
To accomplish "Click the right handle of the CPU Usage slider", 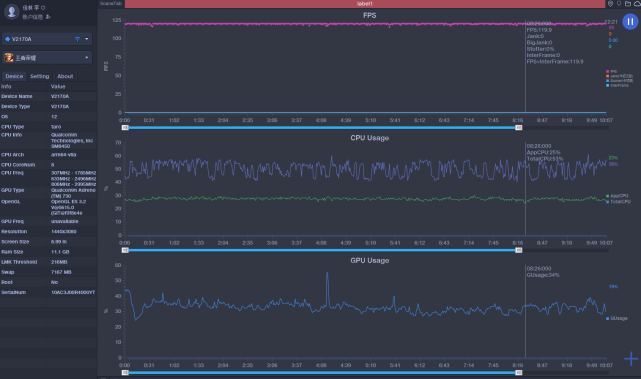I will [518, 250].
